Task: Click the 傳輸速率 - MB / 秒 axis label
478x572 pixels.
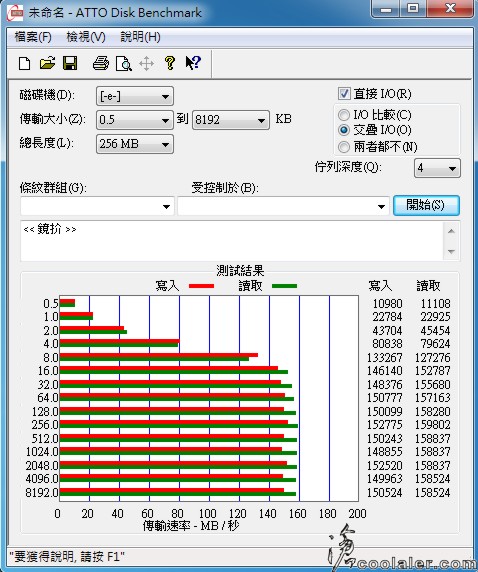Action: [191, 526]
